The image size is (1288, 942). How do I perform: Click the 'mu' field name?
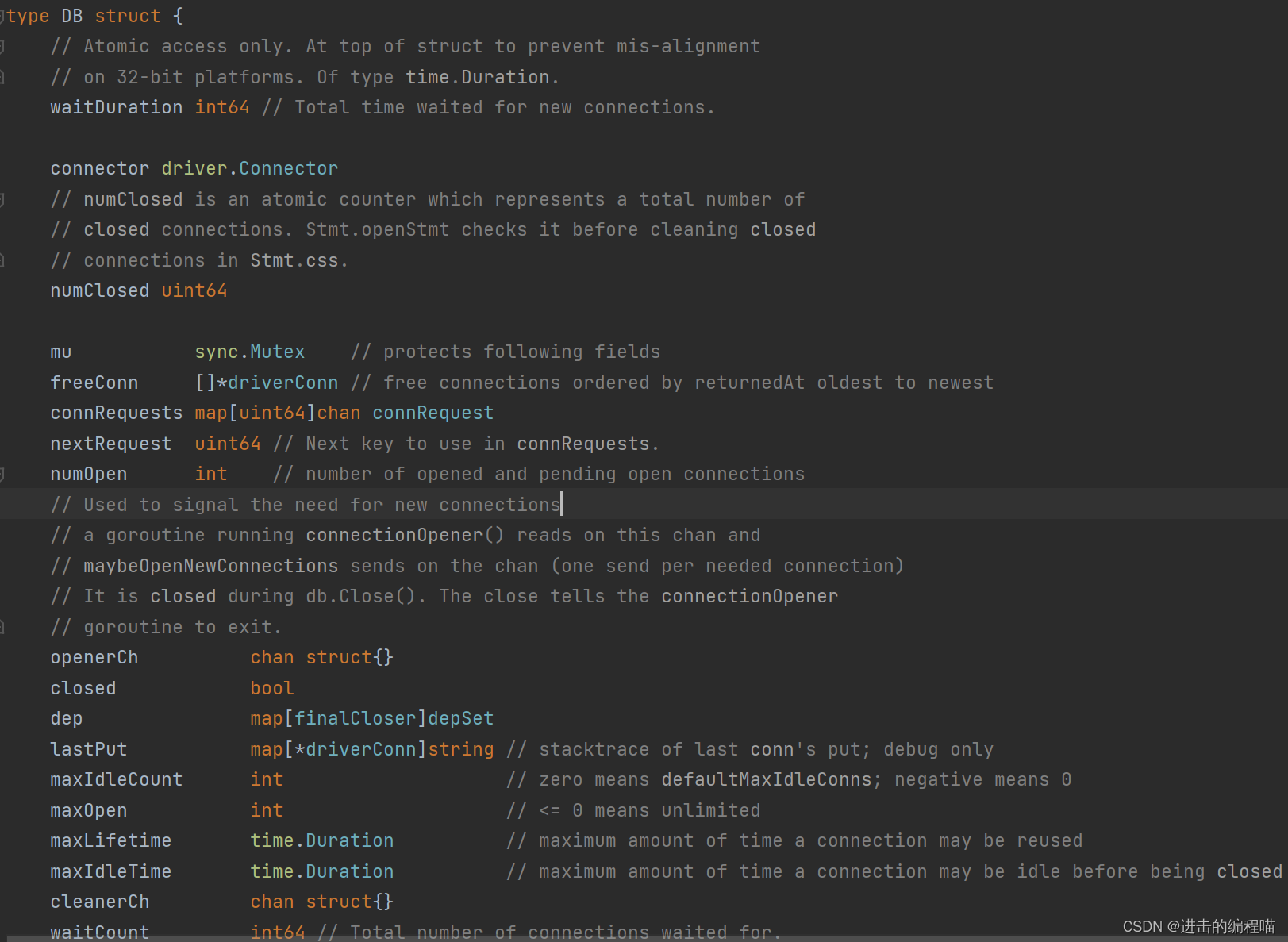[x=61, y=352]
